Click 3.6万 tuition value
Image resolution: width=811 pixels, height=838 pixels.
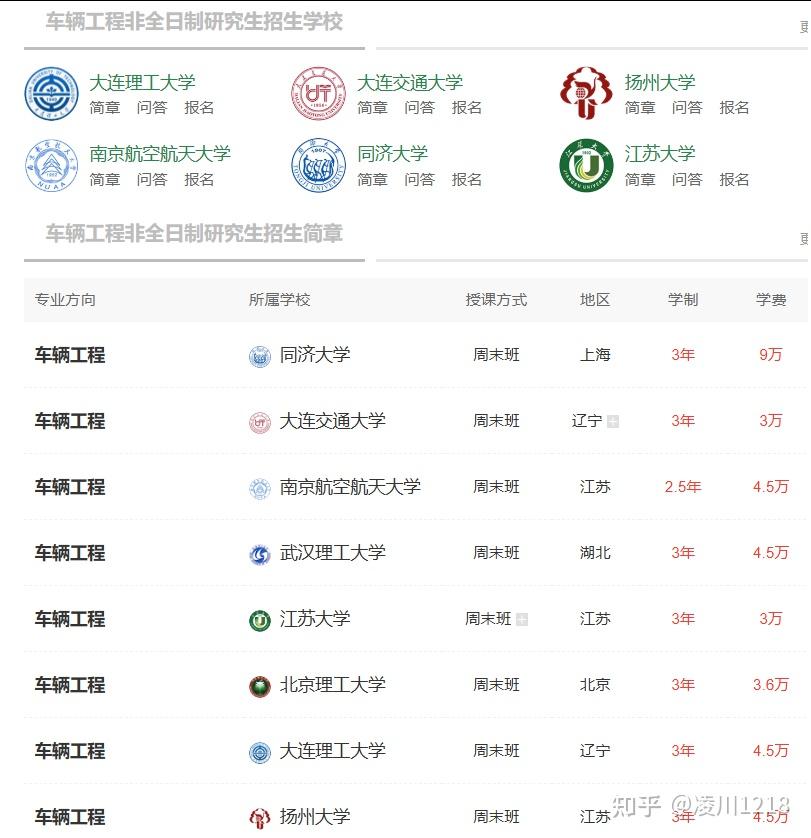pyautogui.click(x=770, y=685)
